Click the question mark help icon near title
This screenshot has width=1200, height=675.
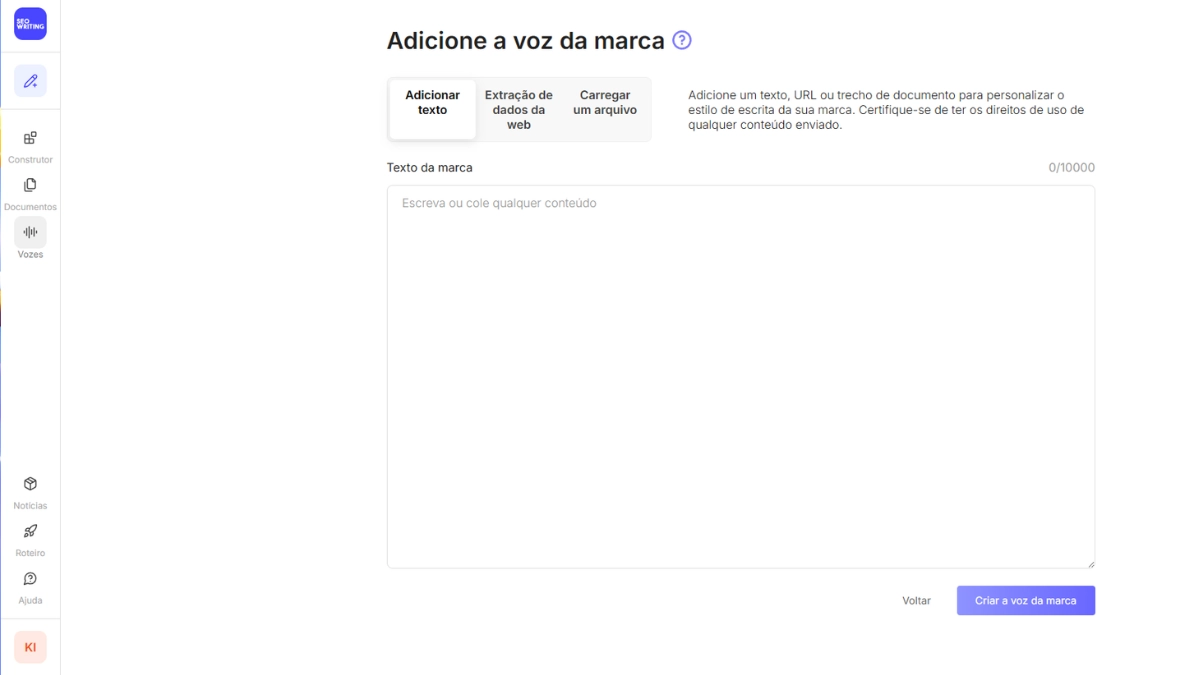(x=682, y=40)
